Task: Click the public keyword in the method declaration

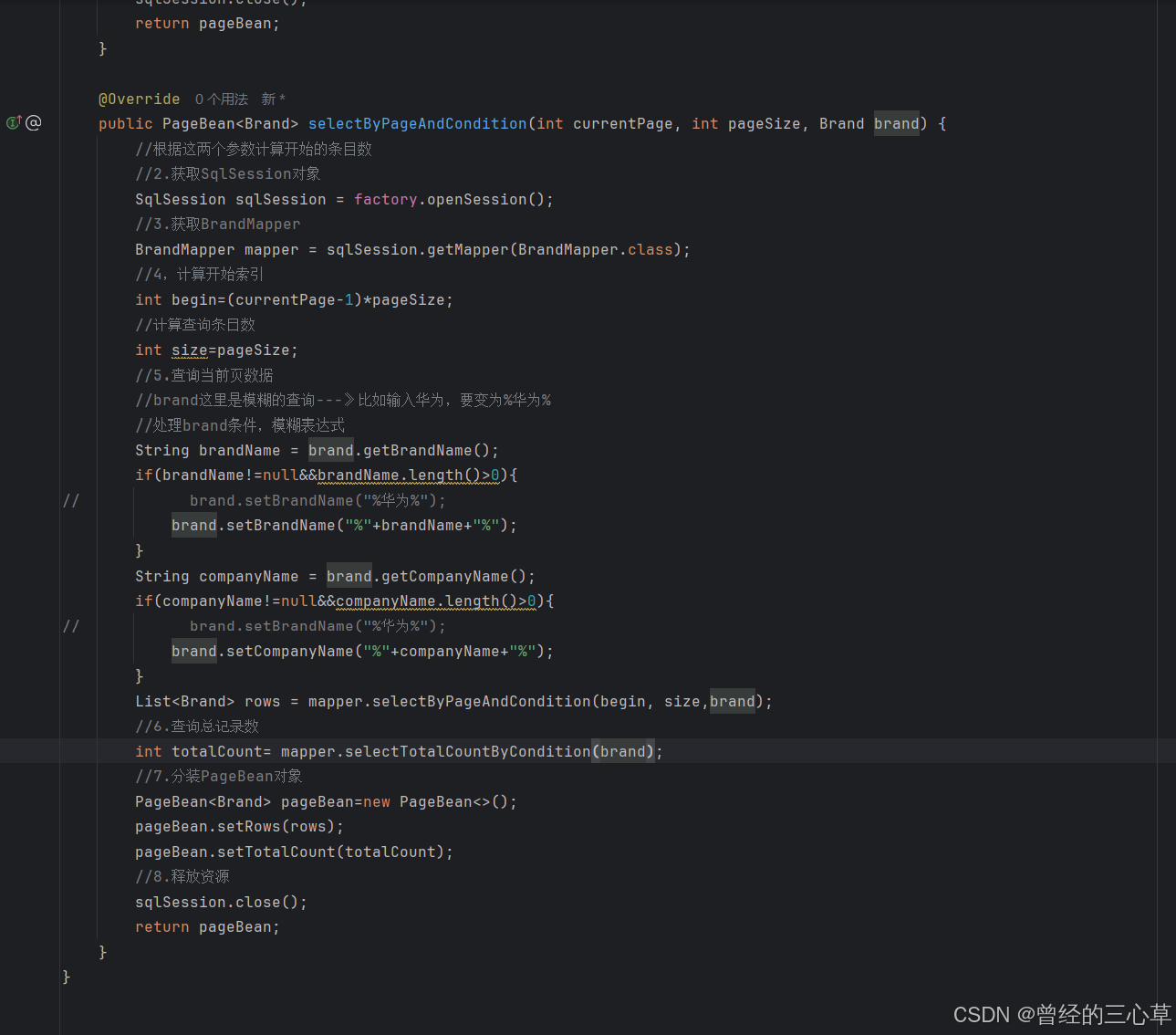Action: (126, 123)
